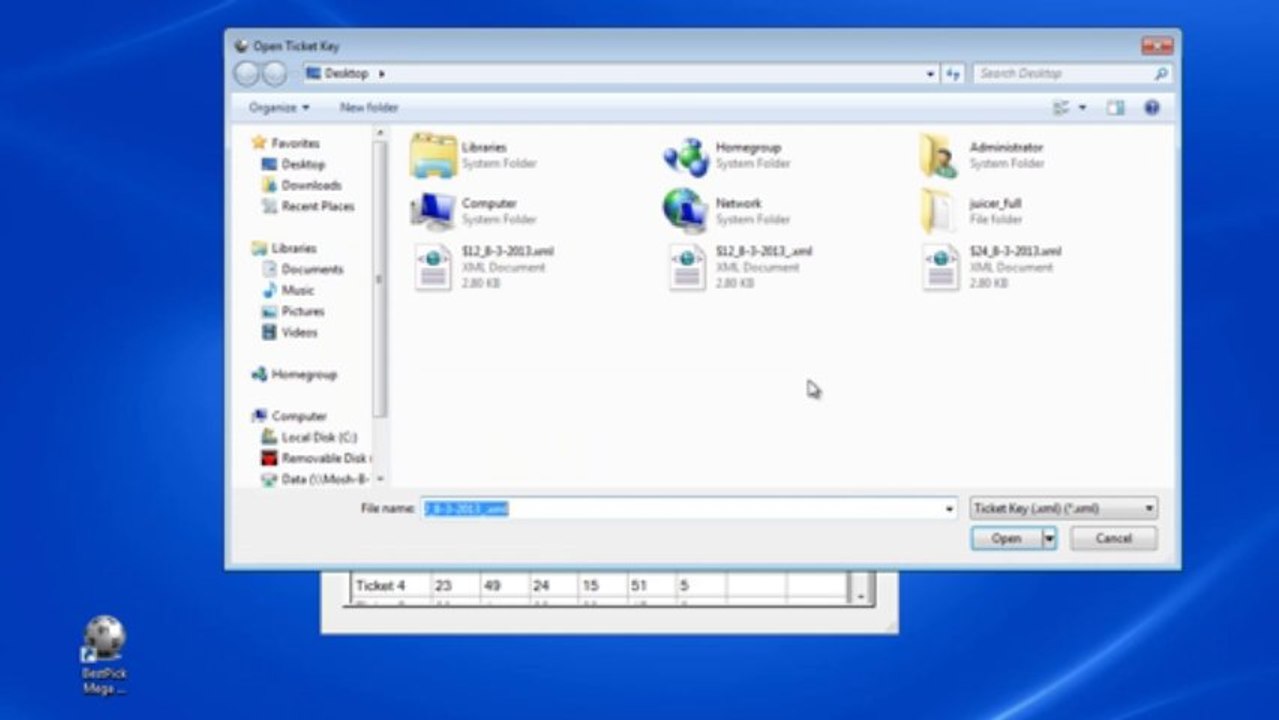Click the Change your view icon
1279x720 pixels.
(x=1061, y=107)
